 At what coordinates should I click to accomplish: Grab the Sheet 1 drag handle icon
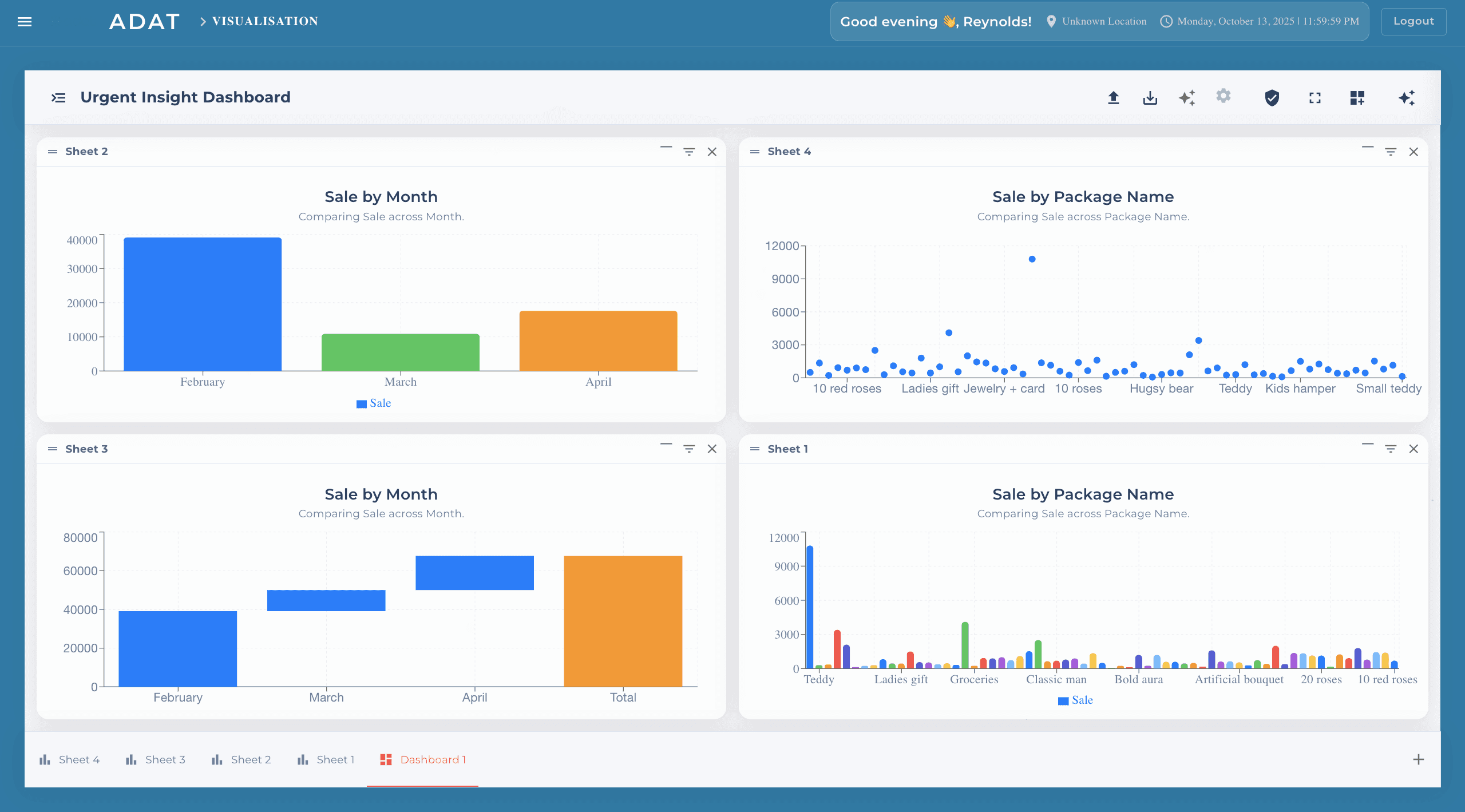(755, 449)
